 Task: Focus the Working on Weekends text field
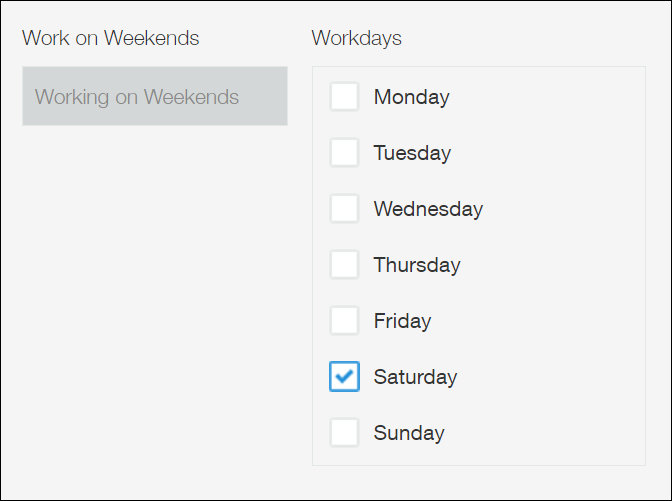[x=154, y=97]
